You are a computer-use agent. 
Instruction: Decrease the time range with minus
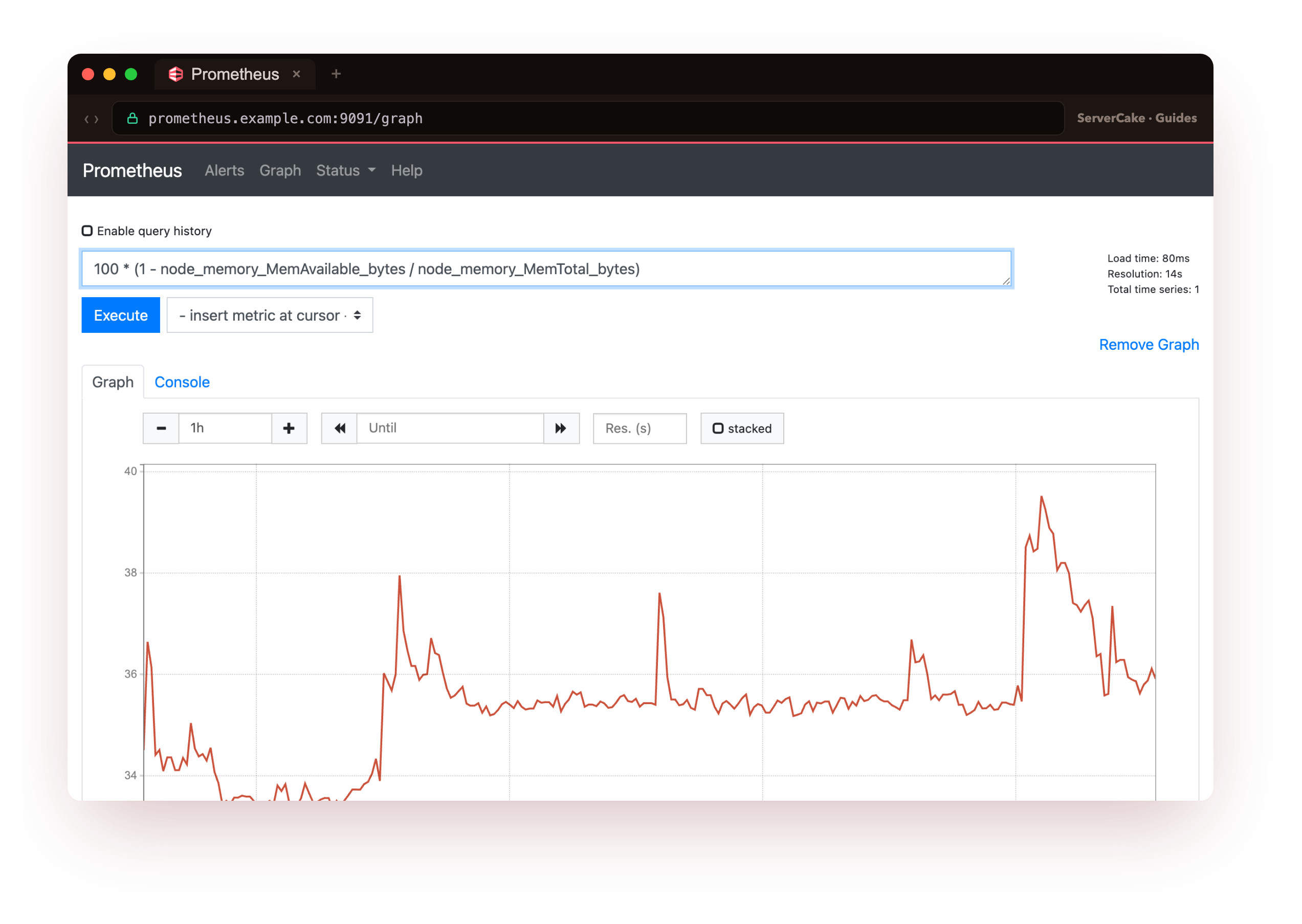coord(161,429)
